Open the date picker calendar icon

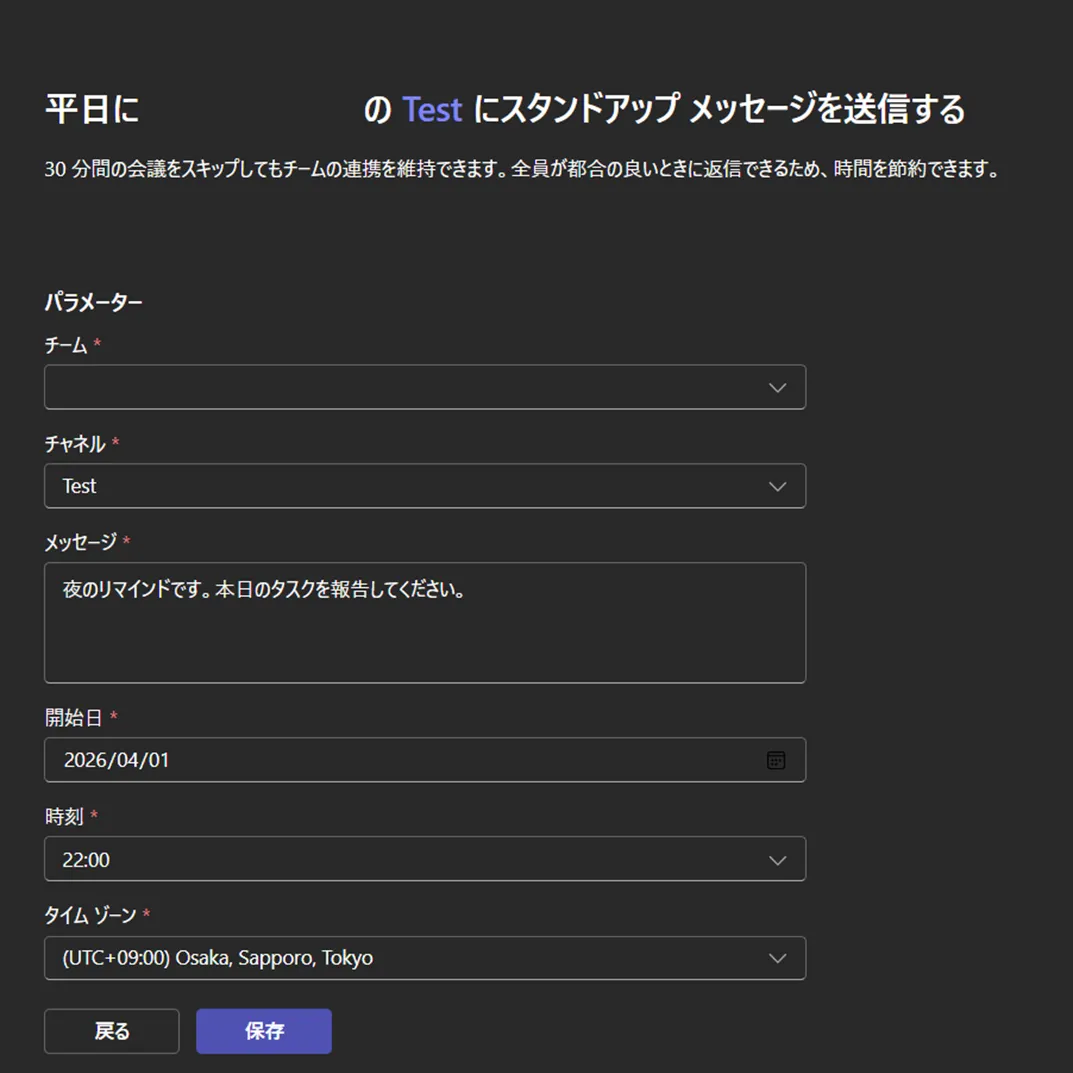coord(775,759)
